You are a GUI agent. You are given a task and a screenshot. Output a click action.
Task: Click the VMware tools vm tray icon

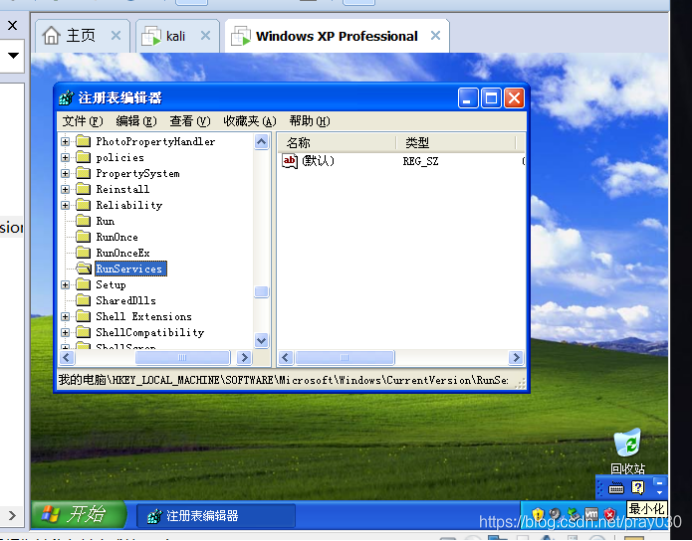point(591,515)
